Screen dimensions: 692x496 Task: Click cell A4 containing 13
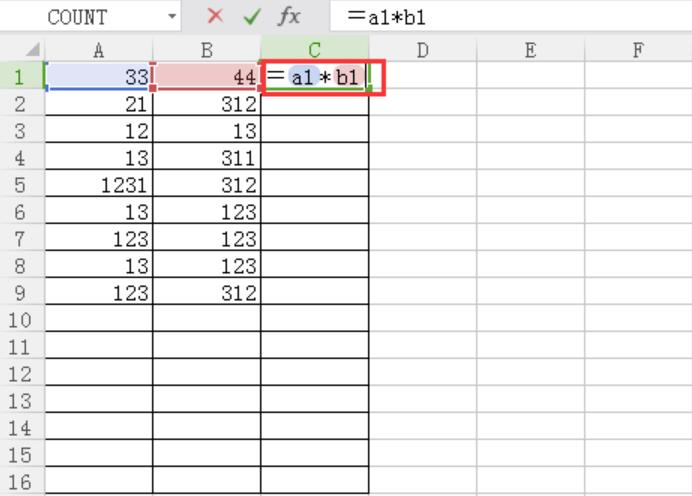(x=99, y=156)
